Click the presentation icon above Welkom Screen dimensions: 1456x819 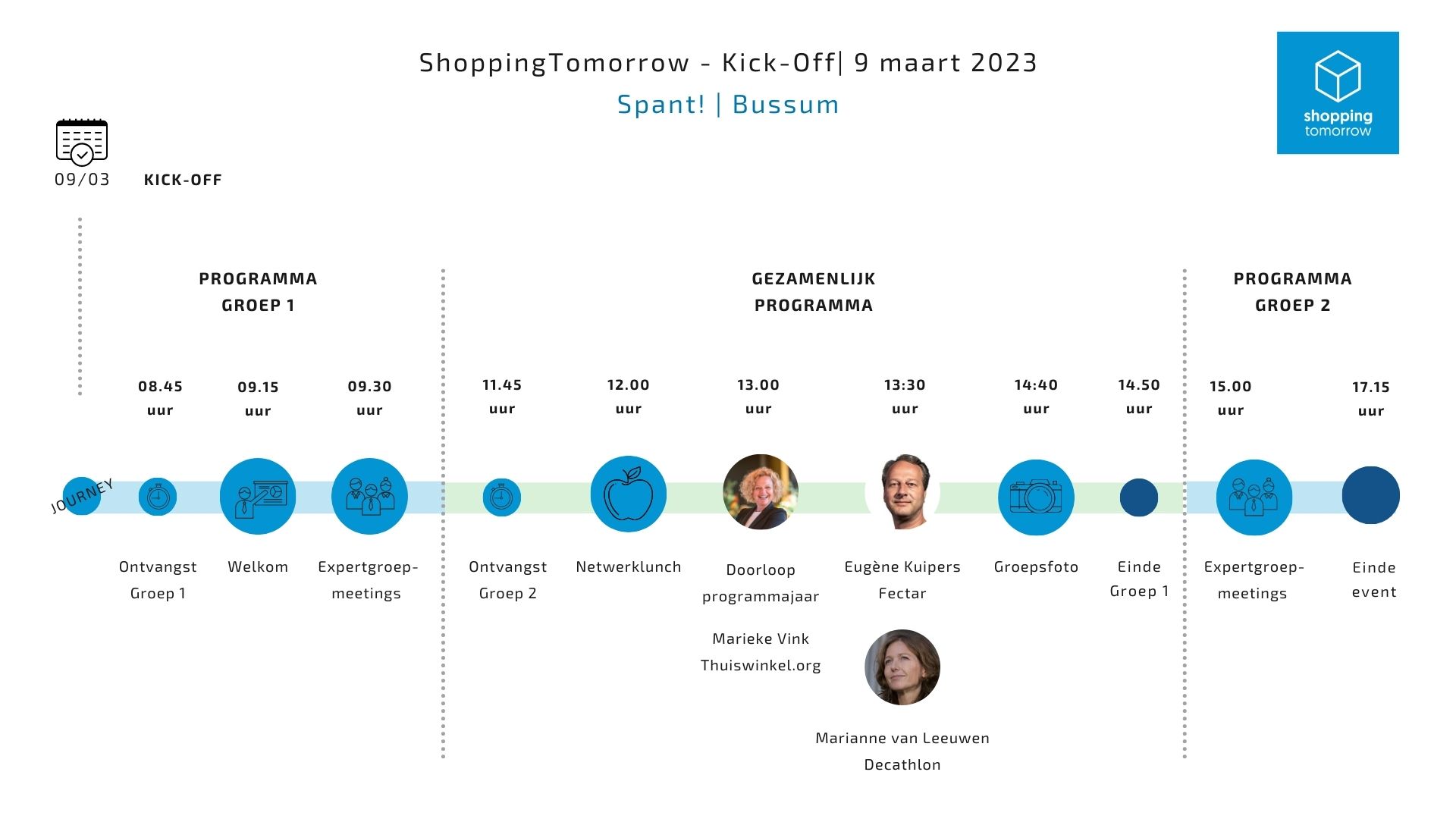(258, 497)
